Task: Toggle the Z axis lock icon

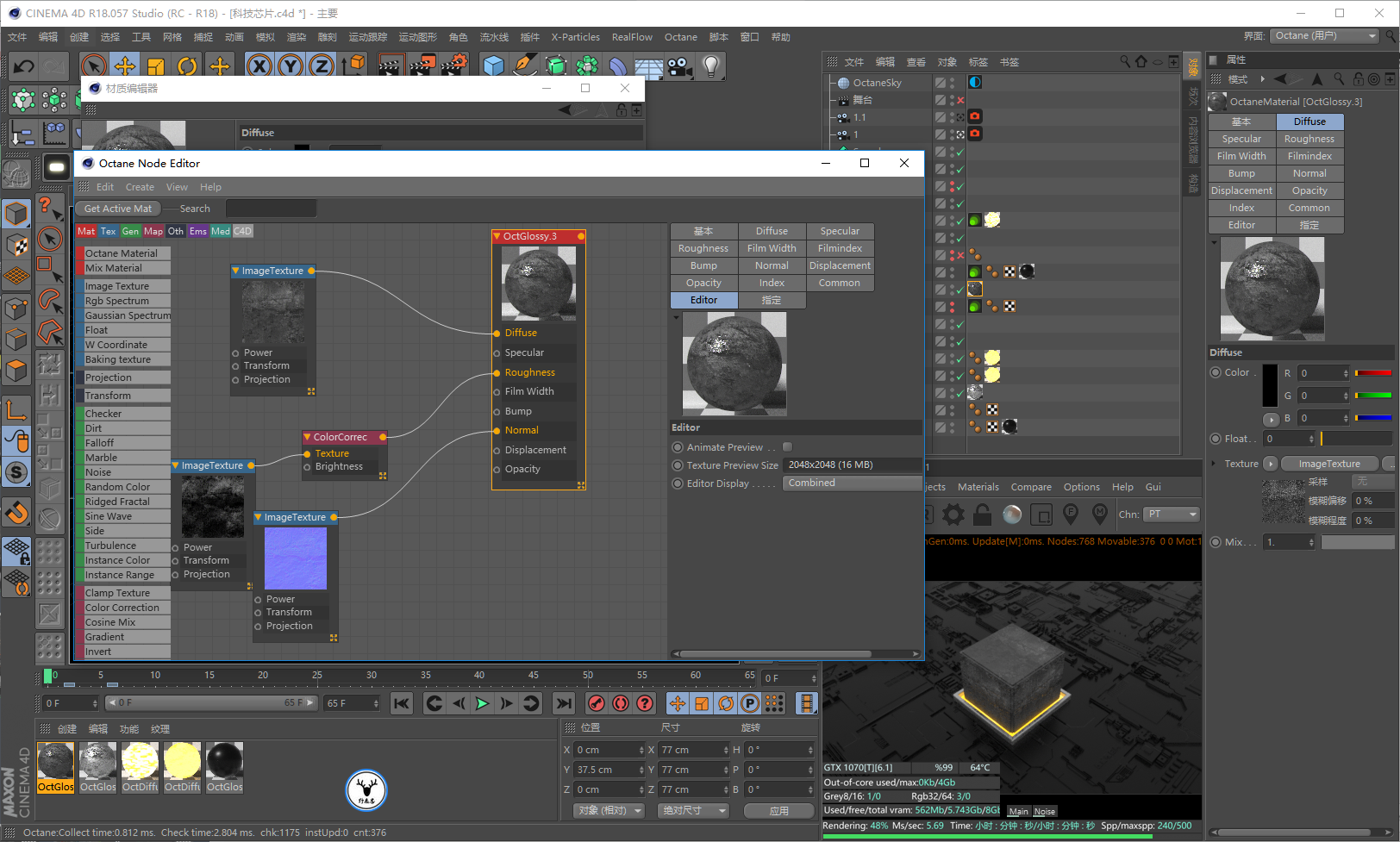Action: 322,66
